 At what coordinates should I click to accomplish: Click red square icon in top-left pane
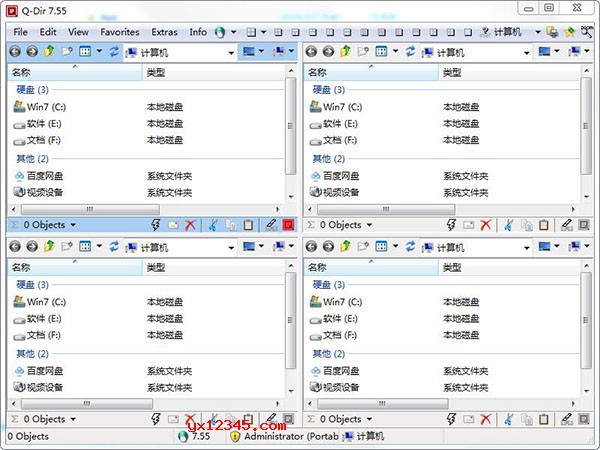coord(289,225)
